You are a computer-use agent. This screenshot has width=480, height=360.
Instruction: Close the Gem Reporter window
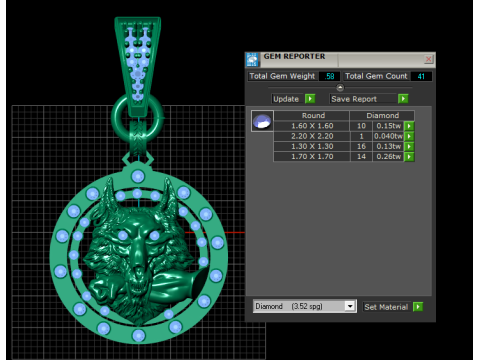(428, 59)
